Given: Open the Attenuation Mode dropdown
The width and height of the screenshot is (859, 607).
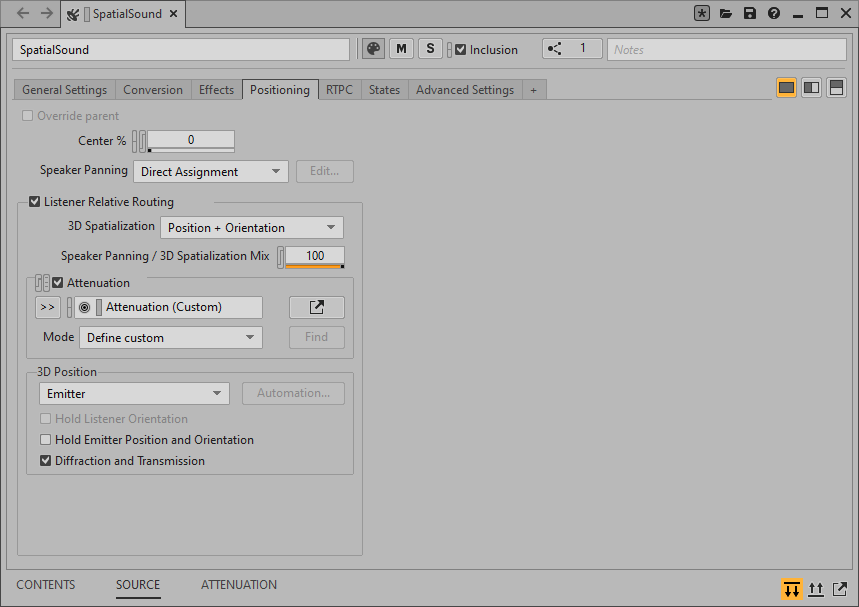Looking at the screenshot, I should (x=170, y=338).
